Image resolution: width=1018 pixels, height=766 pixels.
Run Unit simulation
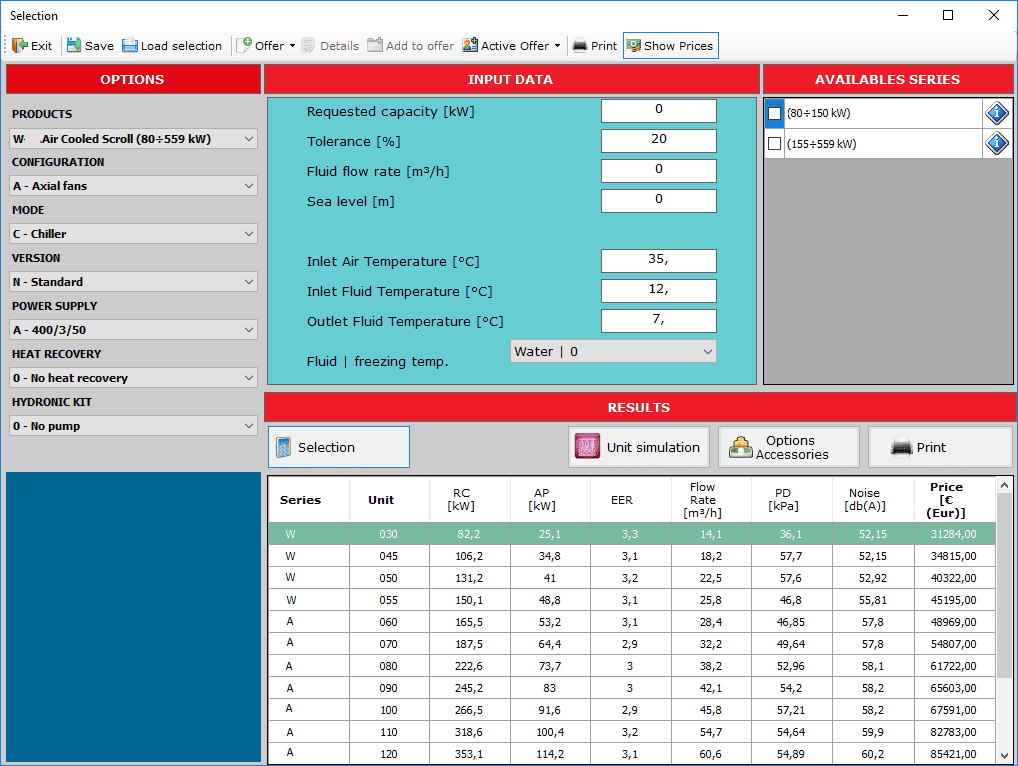(x=639, y=447)
